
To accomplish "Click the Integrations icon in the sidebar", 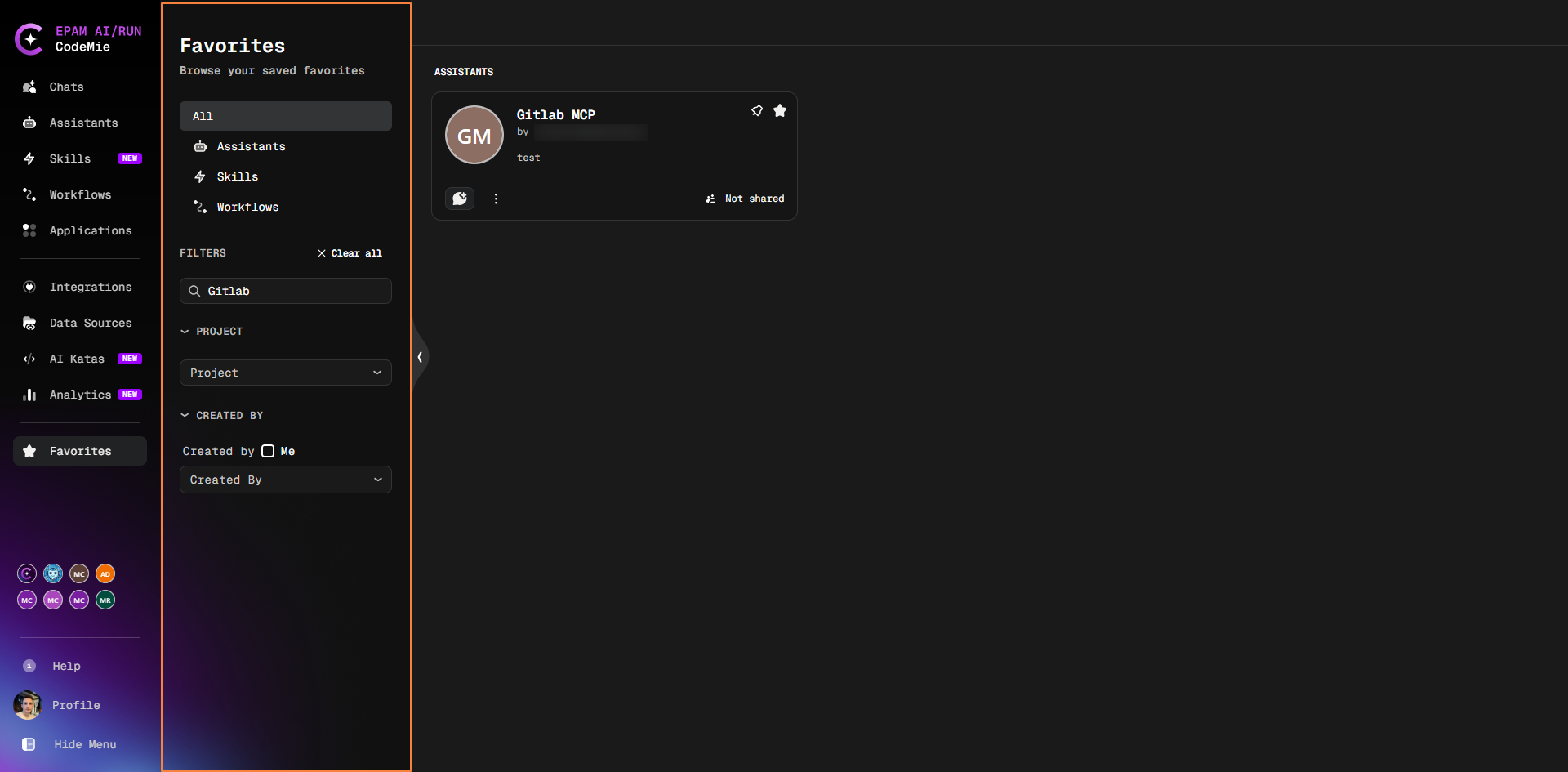I will tap(29, 287).
